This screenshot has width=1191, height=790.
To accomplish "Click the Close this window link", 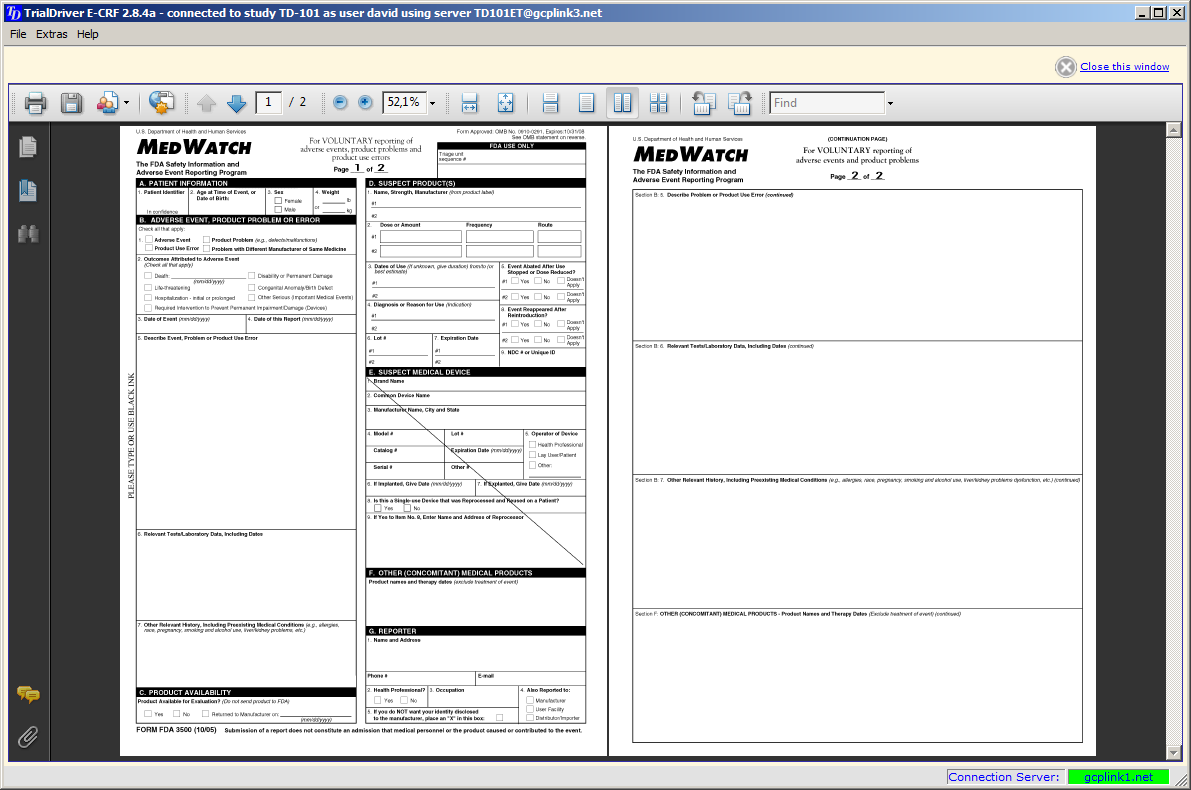I will (x=1124, y=67).
